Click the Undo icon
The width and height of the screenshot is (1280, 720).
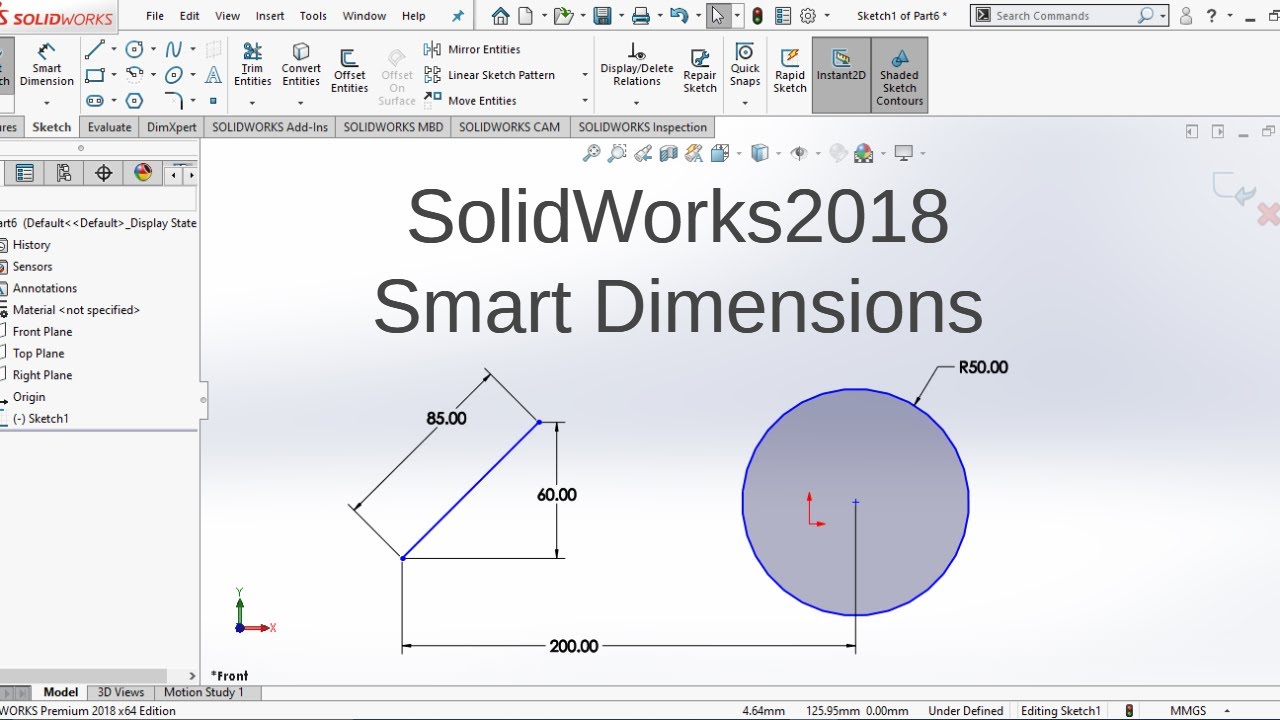(679, 15)
